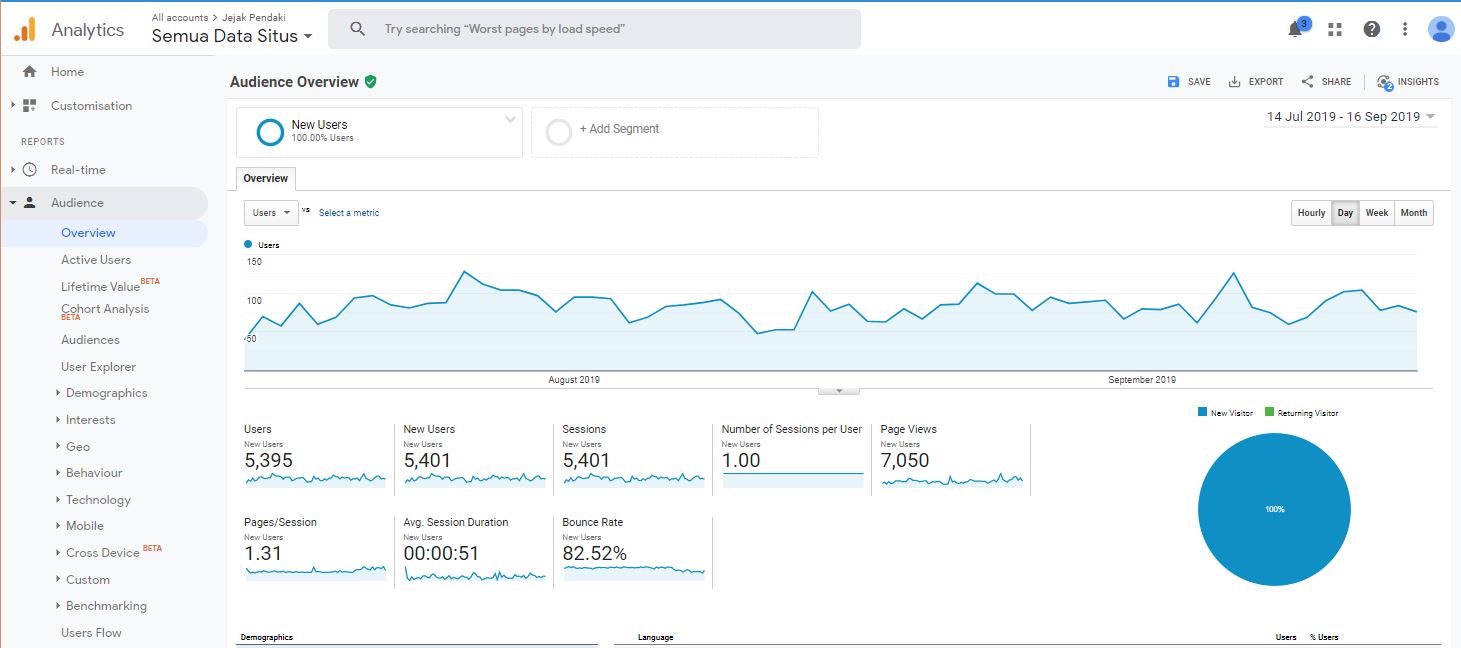Expand the Geo submenu

tap(58, 447)
